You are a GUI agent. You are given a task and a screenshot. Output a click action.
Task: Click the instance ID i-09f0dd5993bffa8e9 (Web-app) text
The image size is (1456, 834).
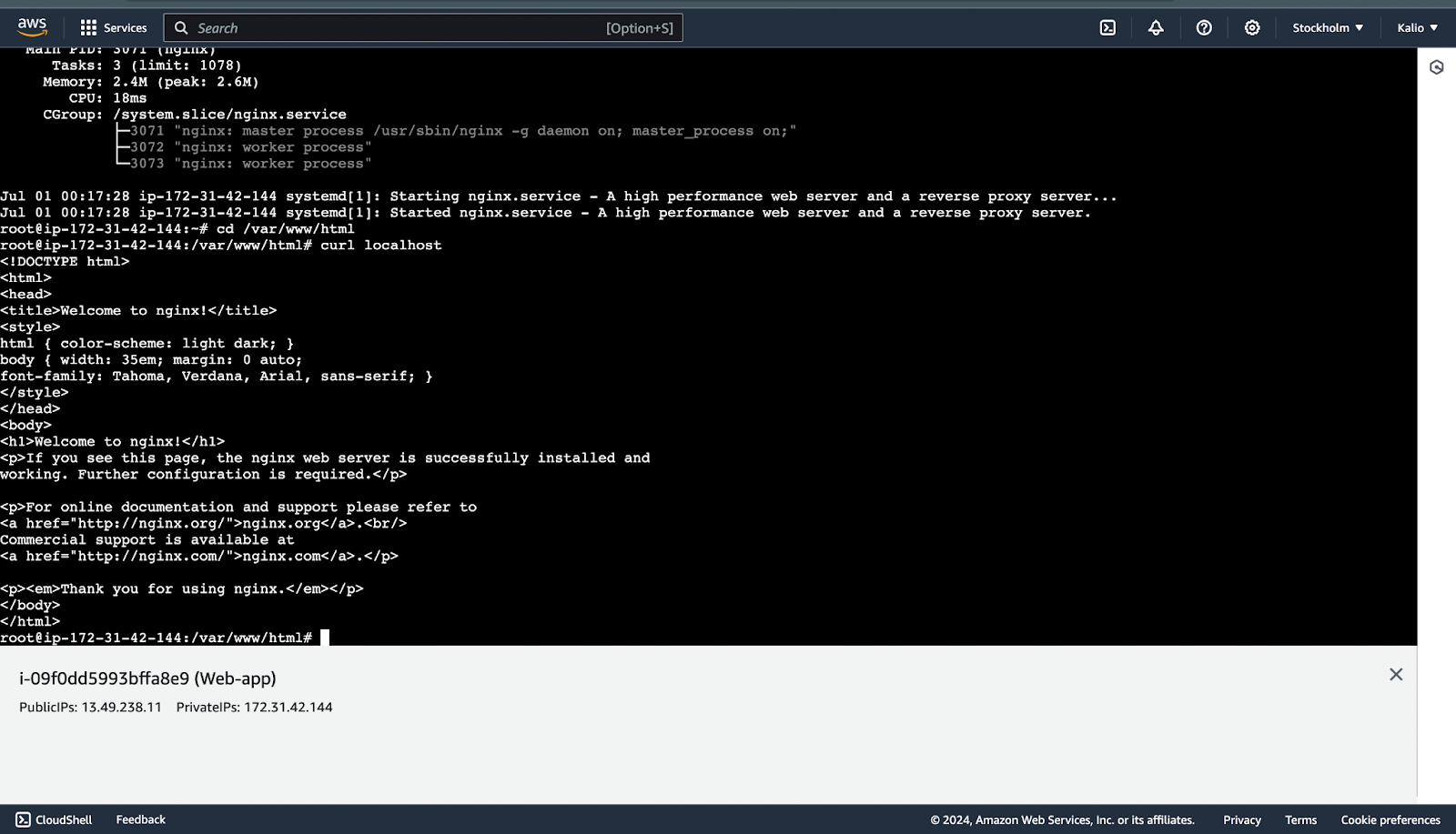(x=147, y=678)
